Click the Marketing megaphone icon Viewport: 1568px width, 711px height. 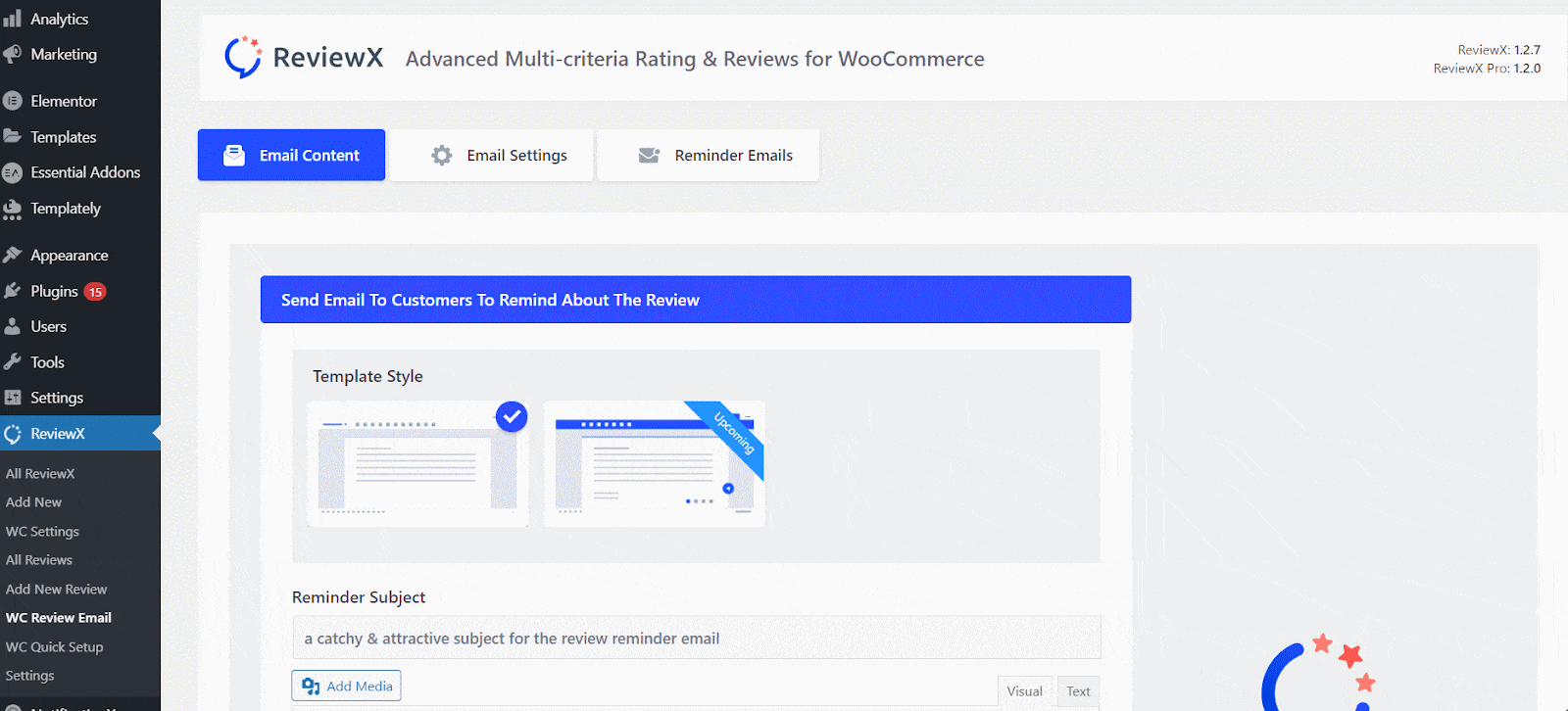pyautogui.click(x=12, y=55)
